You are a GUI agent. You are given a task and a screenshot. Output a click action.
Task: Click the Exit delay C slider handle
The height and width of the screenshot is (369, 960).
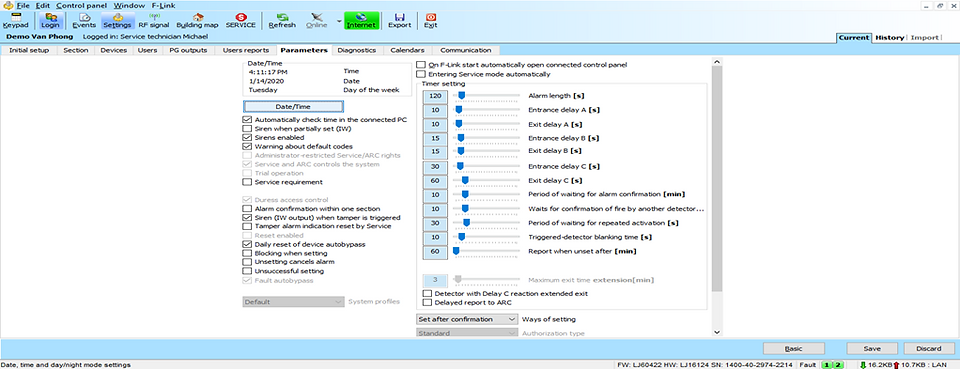click(x=465, y=180)
